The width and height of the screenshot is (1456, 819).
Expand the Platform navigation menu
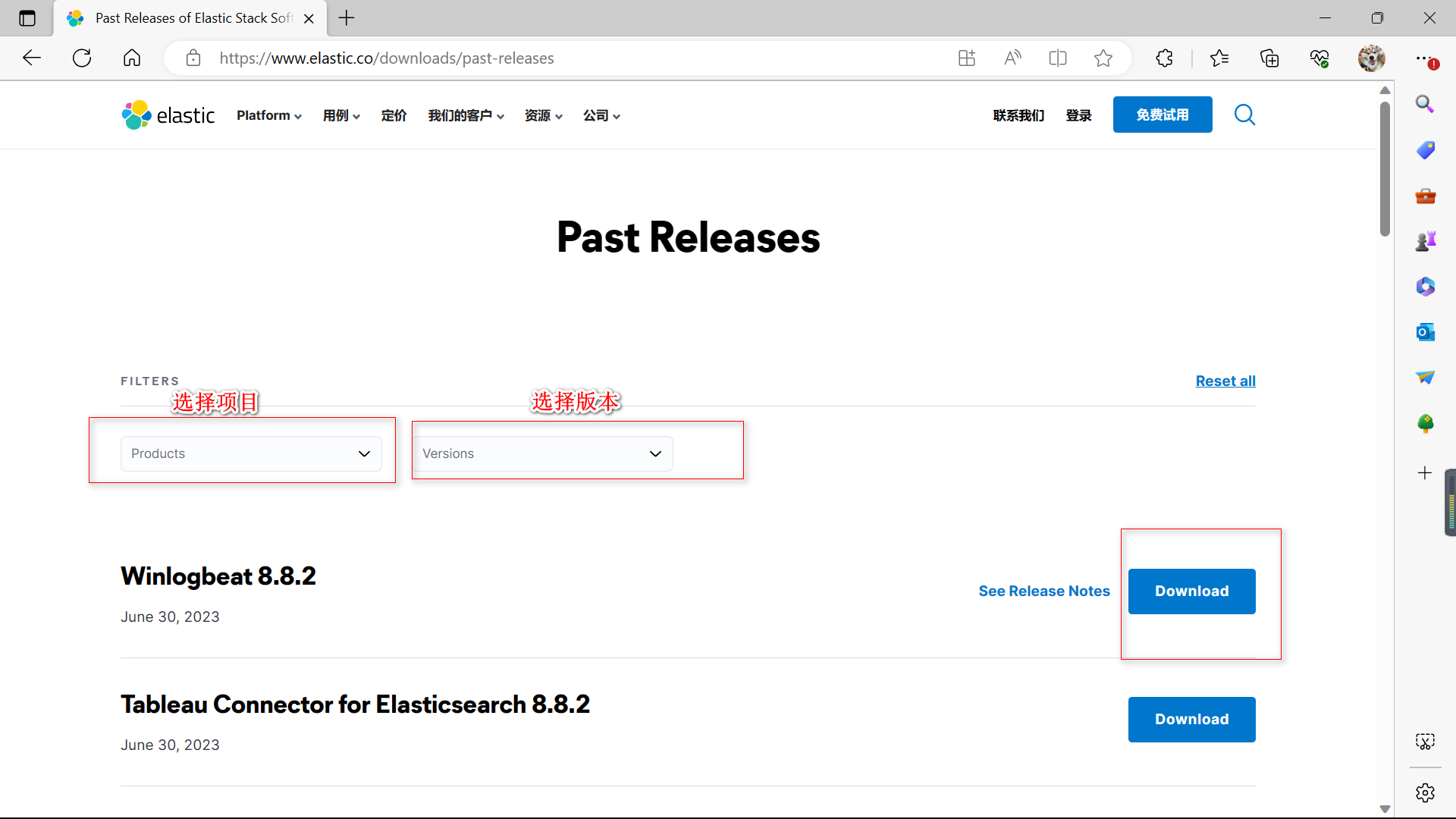(268, 115)
